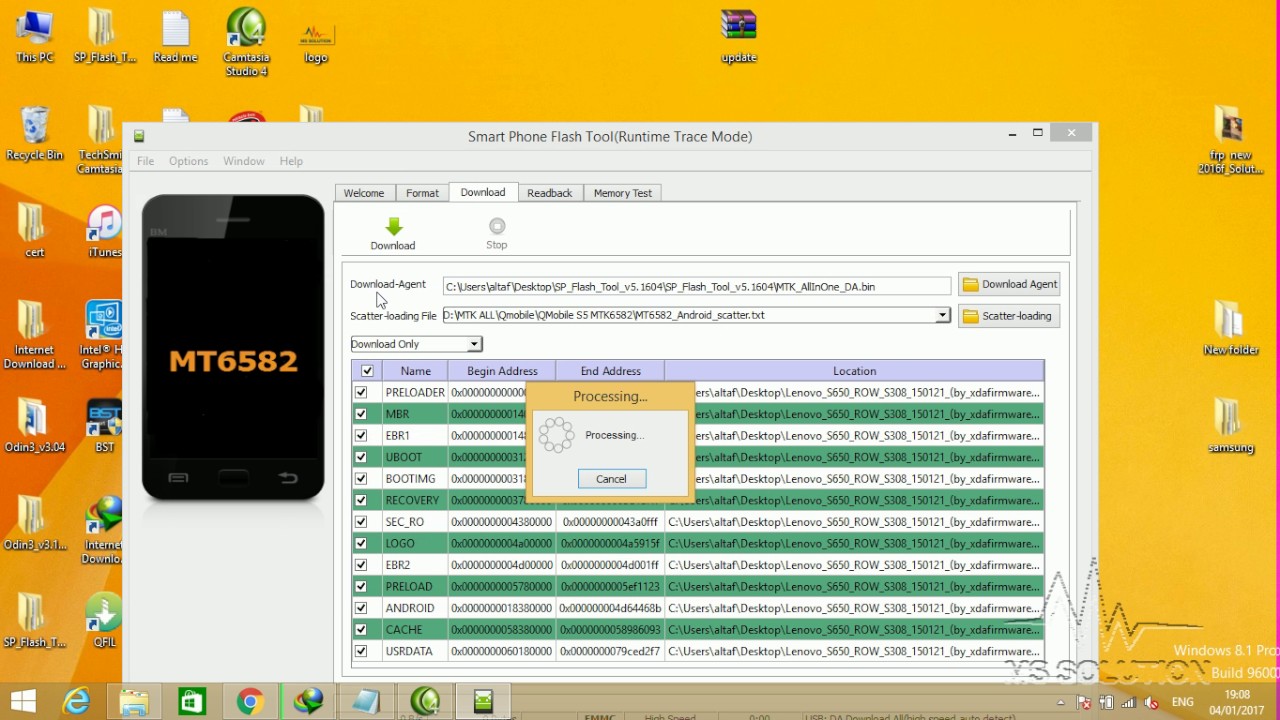Click the ENG language indicator
The width and height of the screenshot is (1280, 720).
point(1183,702)
